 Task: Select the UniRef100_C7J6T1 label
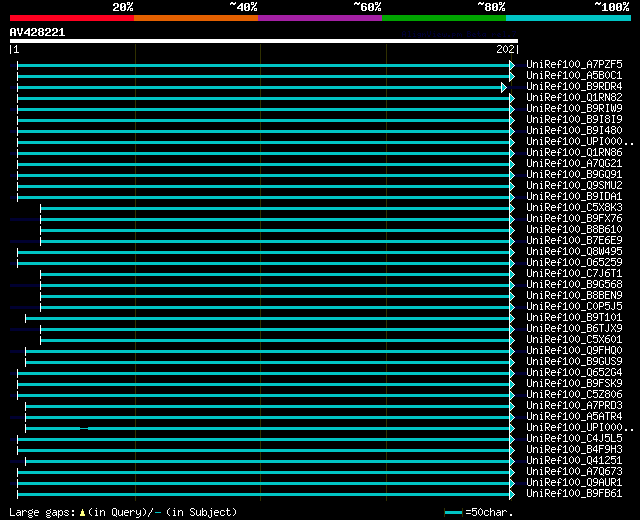pyautogui.click(x=574, y=274)
